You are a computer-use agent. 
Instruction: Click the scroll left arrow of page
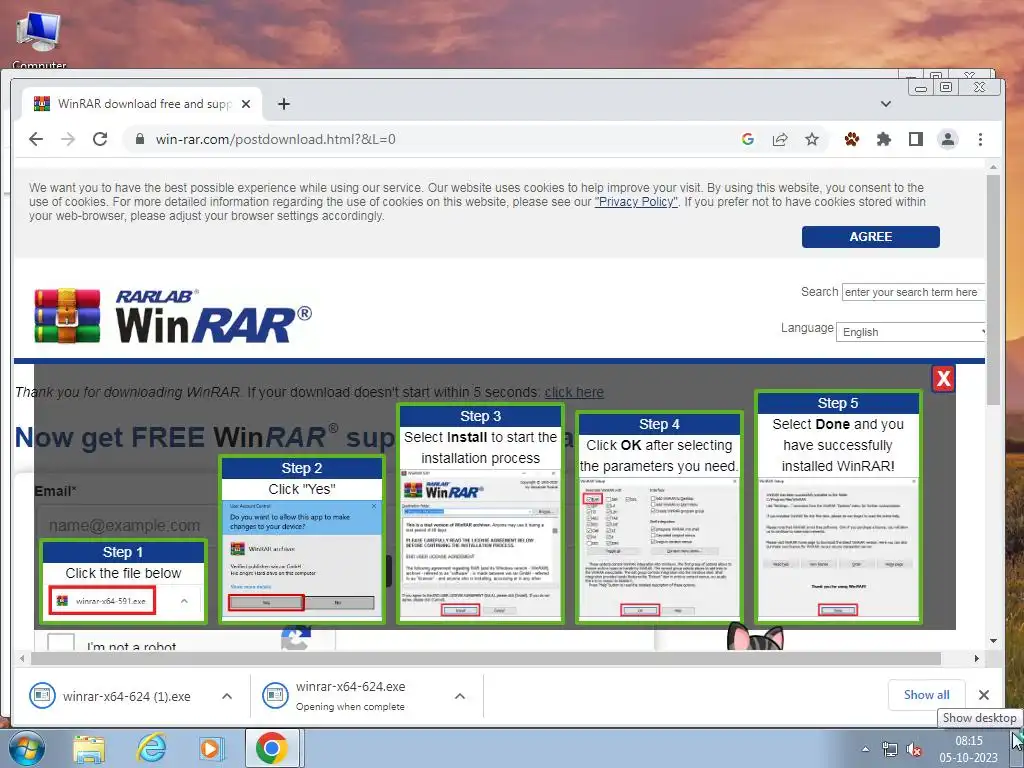(22, 658)
